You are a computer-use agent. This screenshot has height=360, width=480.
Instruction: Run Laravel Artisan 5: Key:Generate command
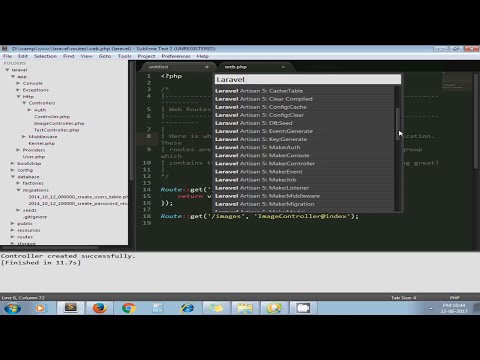(x=303, y=139)
